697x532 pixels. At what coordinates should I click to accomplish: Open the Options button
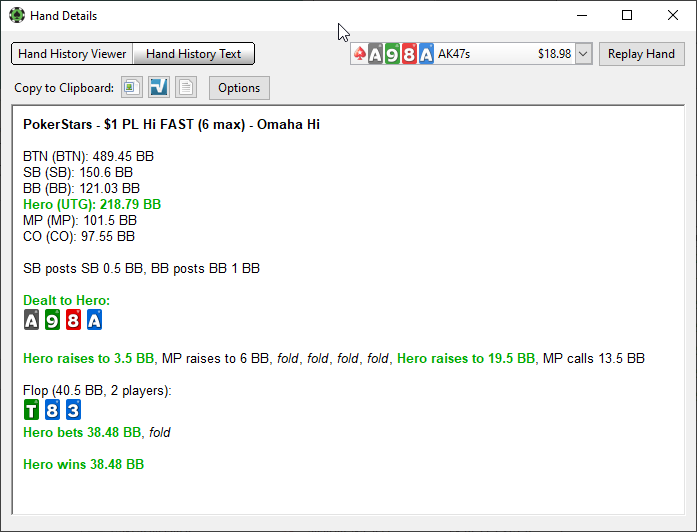coord(239,88)
